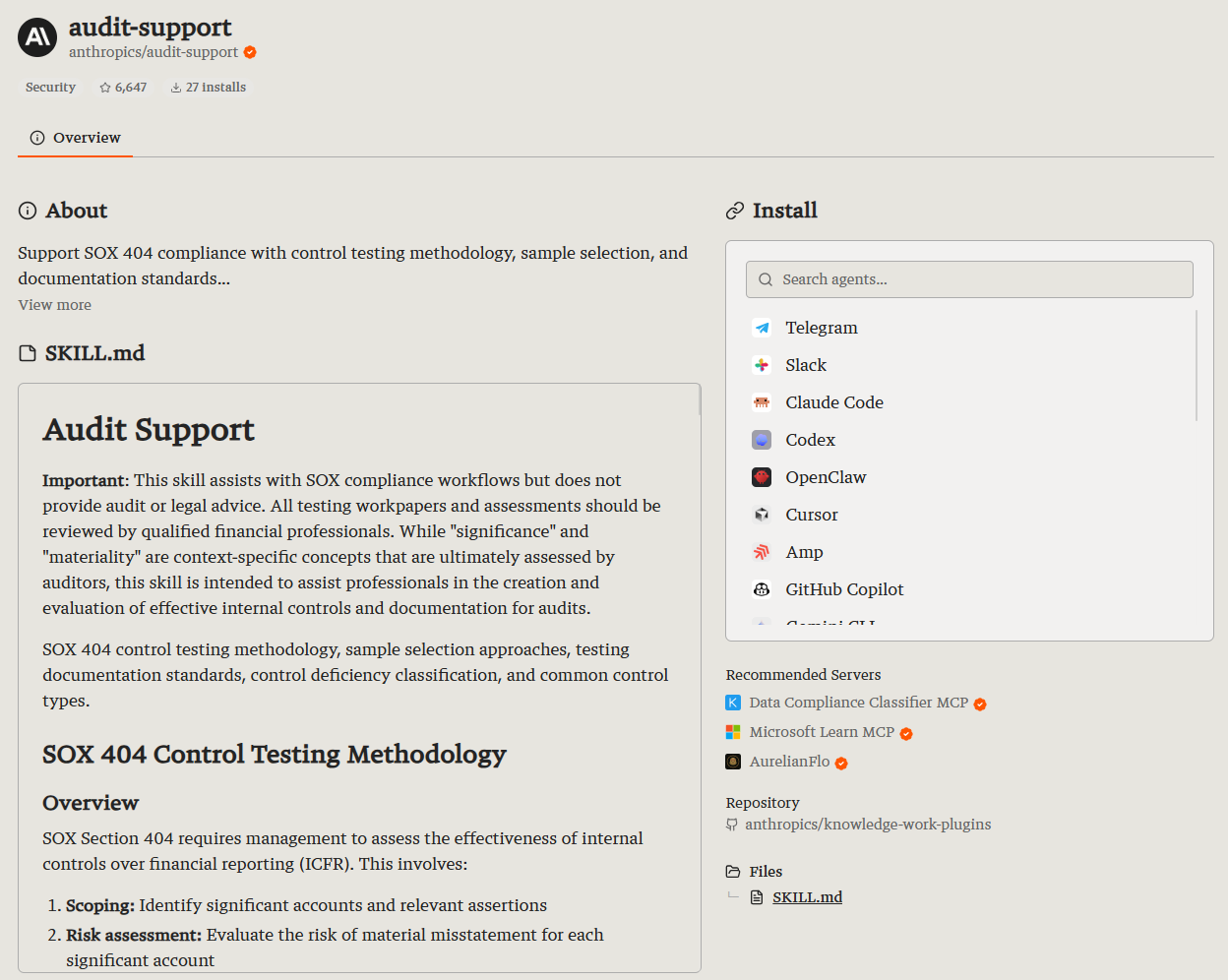Click the file icon next to SKILL.md heading
This screenshot has height=980, width=1228.
point(28,353)
